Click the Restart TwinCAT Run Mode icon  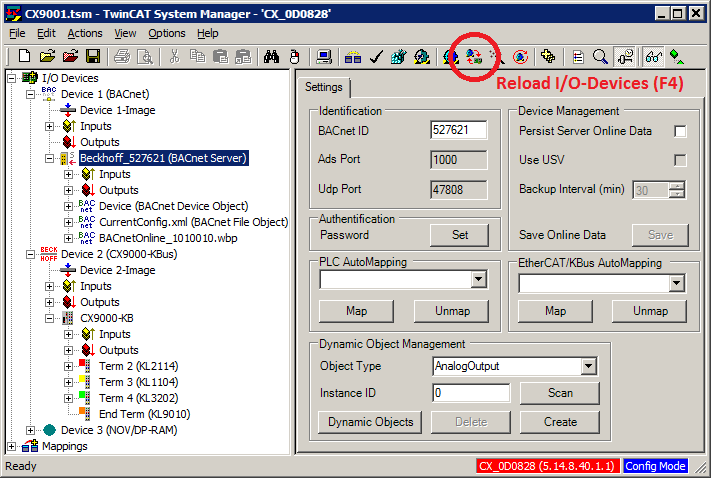(422, 57)
